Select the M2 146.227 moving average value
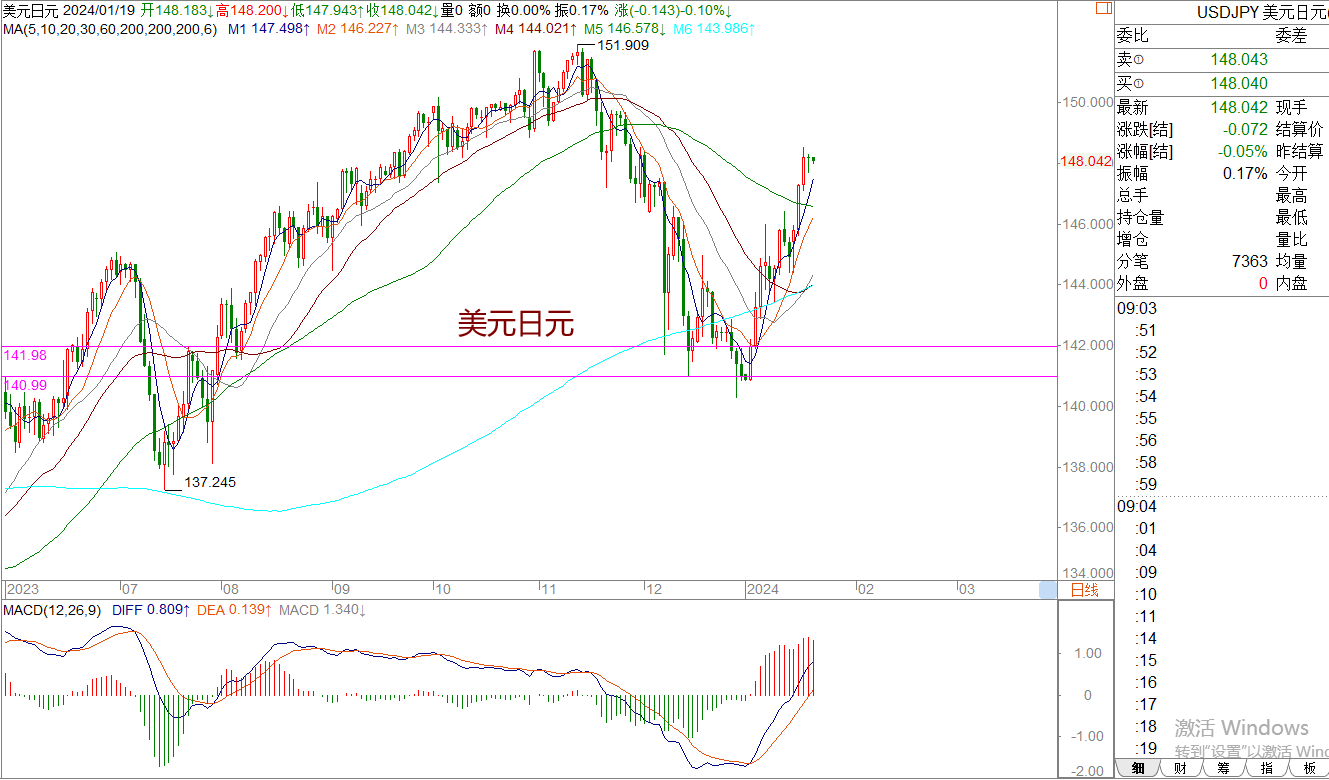1329x780 pixels. pos(358,29)
